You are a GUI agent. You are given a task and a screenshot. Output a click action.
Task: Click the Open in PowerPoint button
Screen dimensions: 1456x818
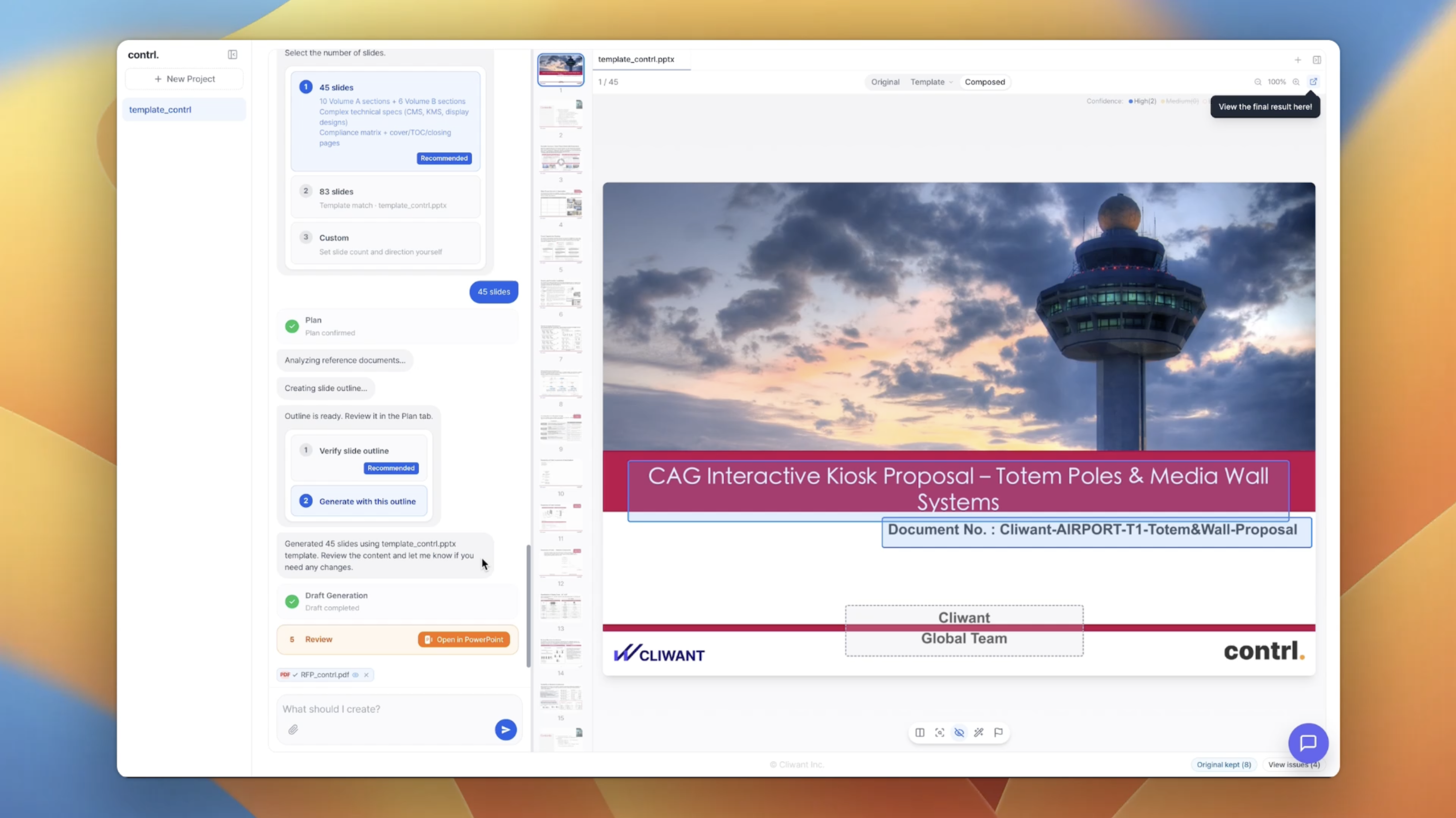463,639
